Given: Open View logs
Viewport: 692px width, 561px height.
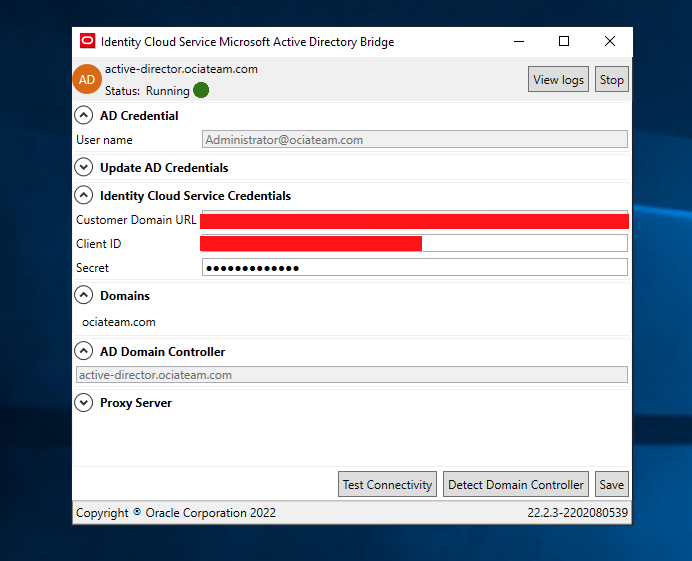Looking at the screenshot, I should click(x=558, y=79).
